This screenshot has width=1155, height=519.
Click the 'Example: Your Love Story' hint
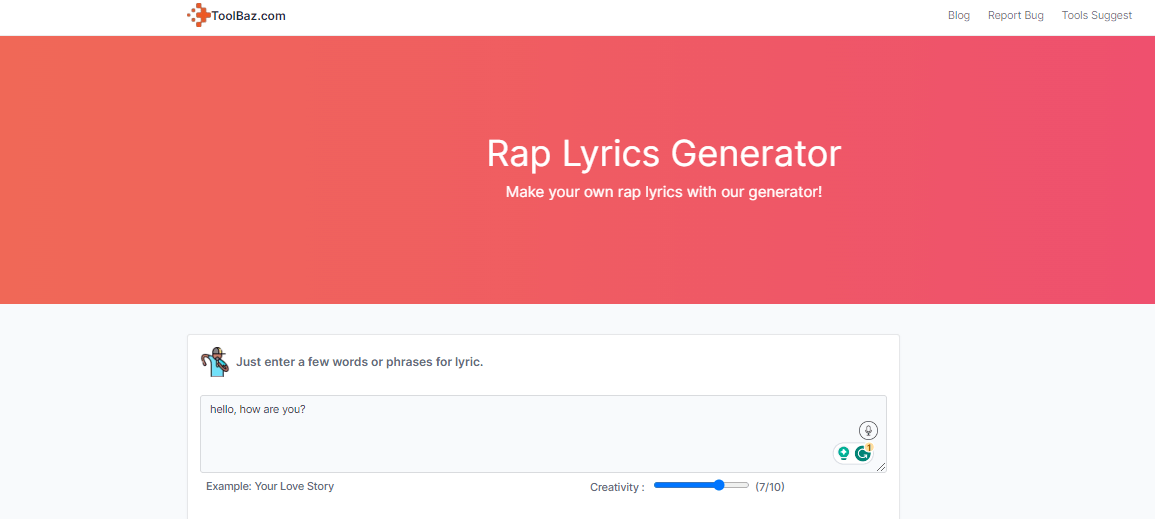pyautogui.click(x=270, y=486)
